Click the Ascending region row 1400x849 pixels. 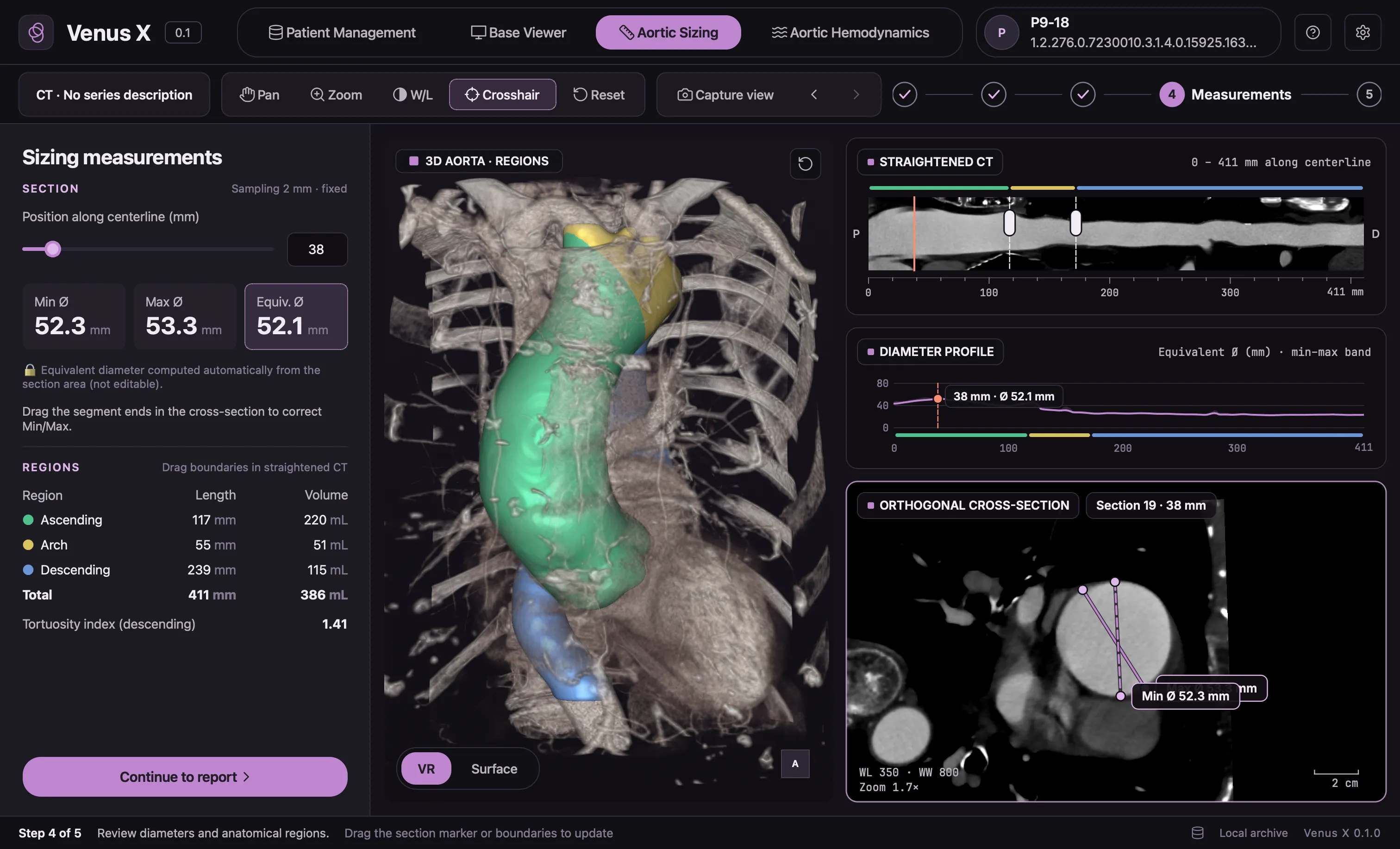[185, 519]
